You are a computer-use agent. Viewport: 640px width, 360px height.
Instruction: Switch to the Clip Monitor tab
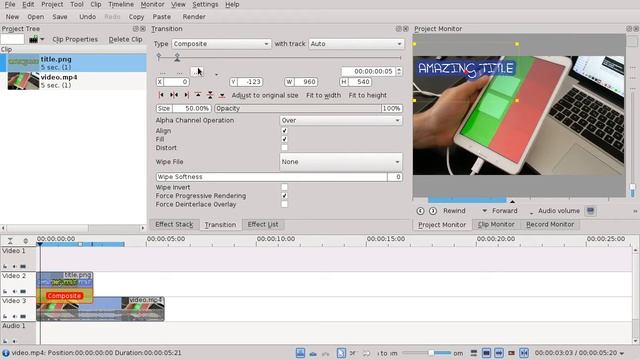[496, 224]
